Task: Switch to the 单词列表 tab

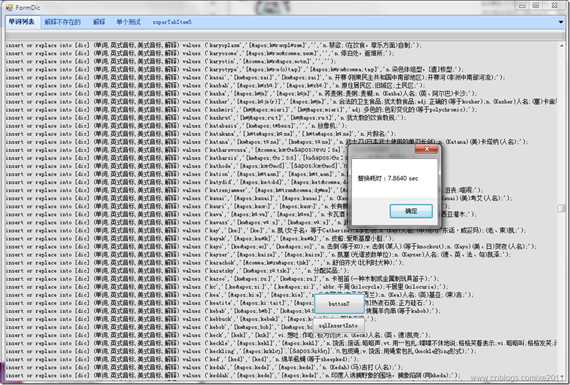Action: [x=21, y=22]
